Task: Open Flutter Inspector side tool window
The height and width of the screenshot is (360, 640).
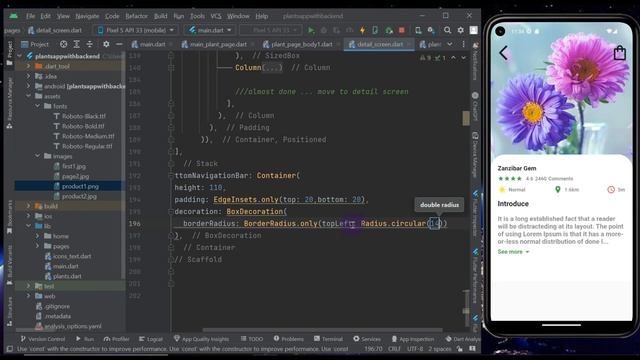Action: pos(475,212)
